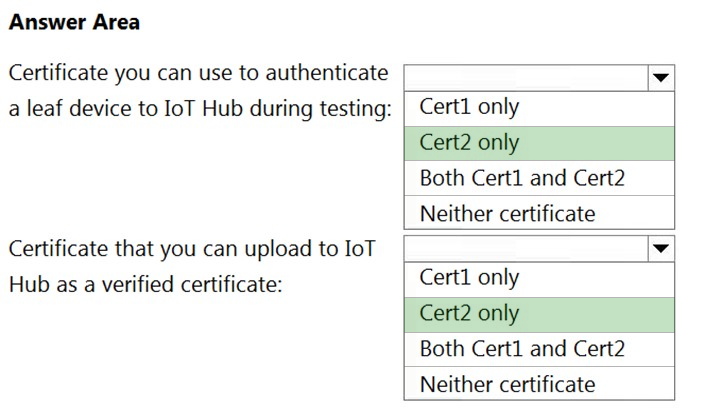Screen dimensions: 705x411
Task: Click the words 'verified certificate:' in the second question
Action: 192,285
